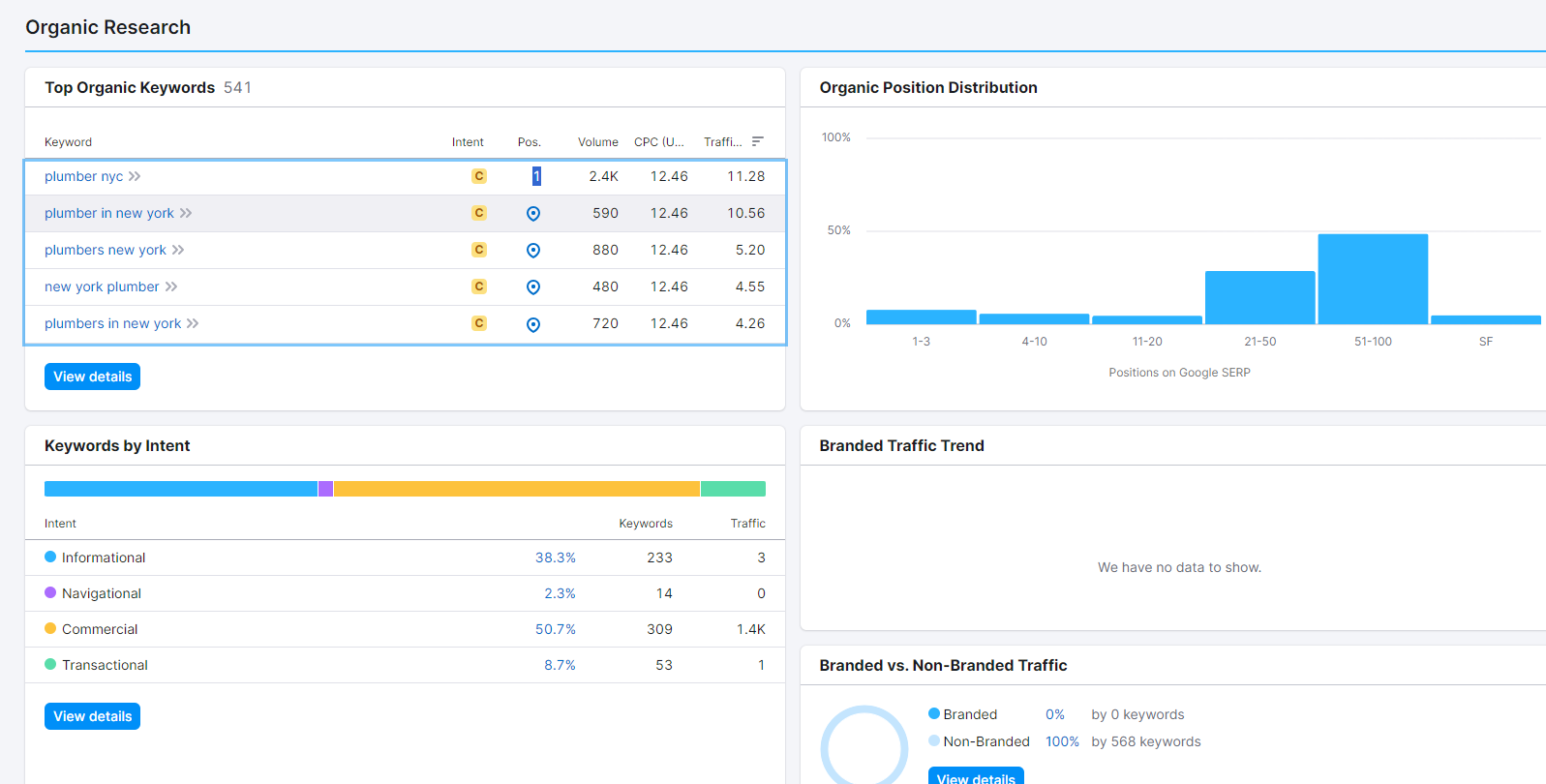1546x784 pixels.
Task: Click the position 1 value for plumber nyc
Action: (536, 176)
